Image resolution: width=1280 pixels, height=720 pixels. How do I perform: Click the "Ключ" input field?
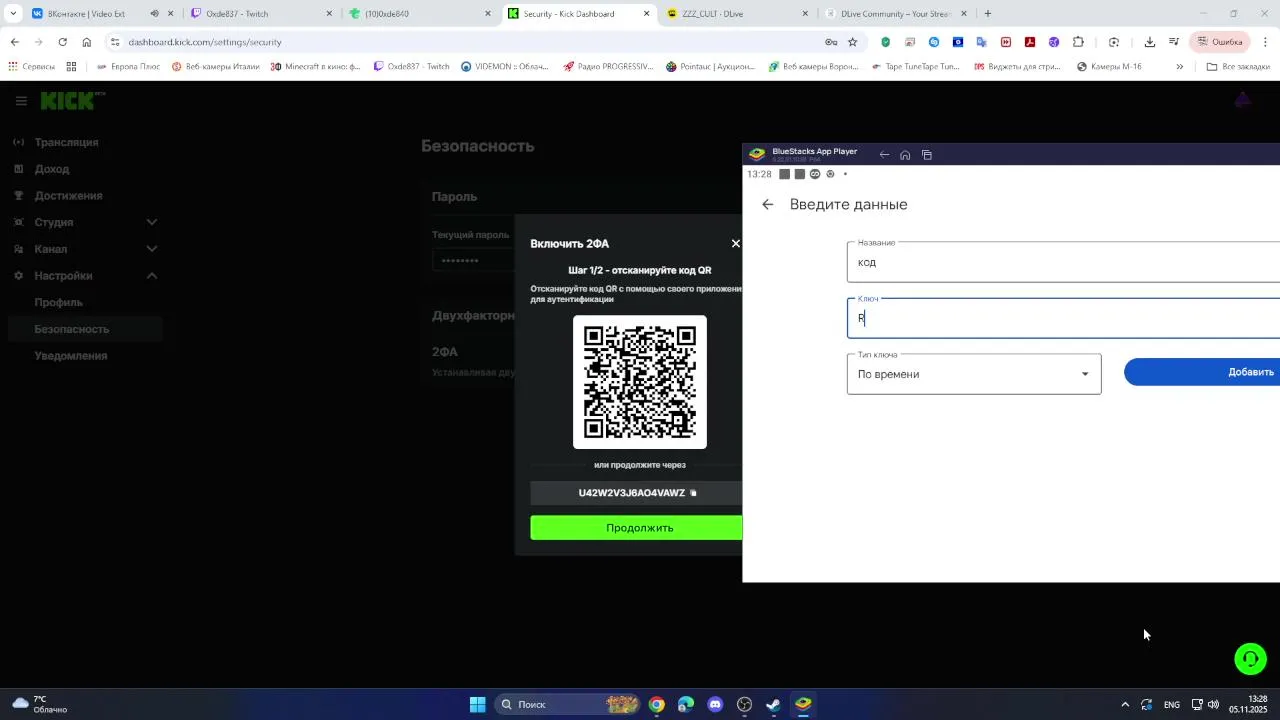click(x=1063, y=318)
